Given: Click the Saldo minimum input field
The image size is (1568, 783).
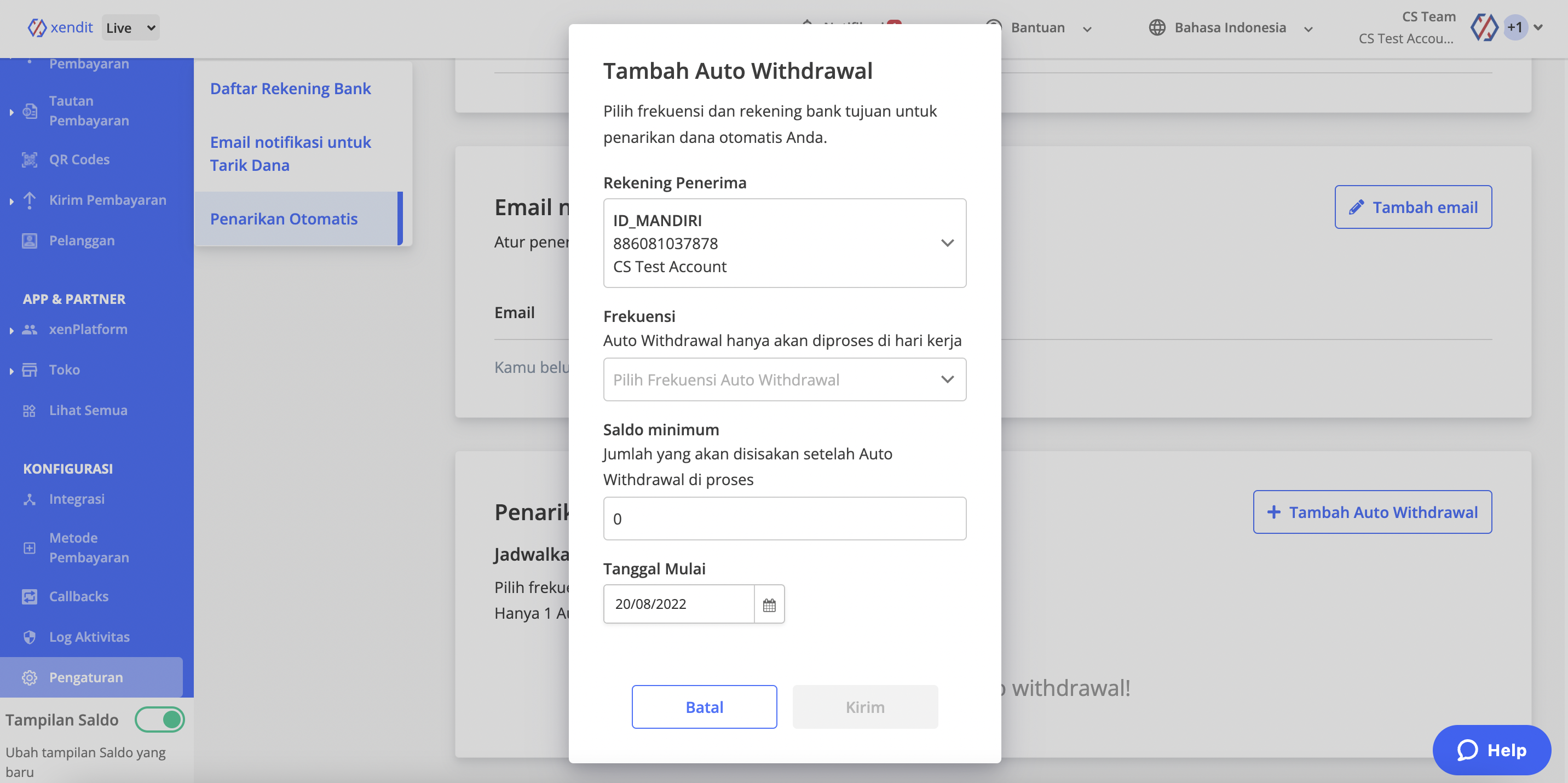Looking at the screenshot, I should (785, 519).
